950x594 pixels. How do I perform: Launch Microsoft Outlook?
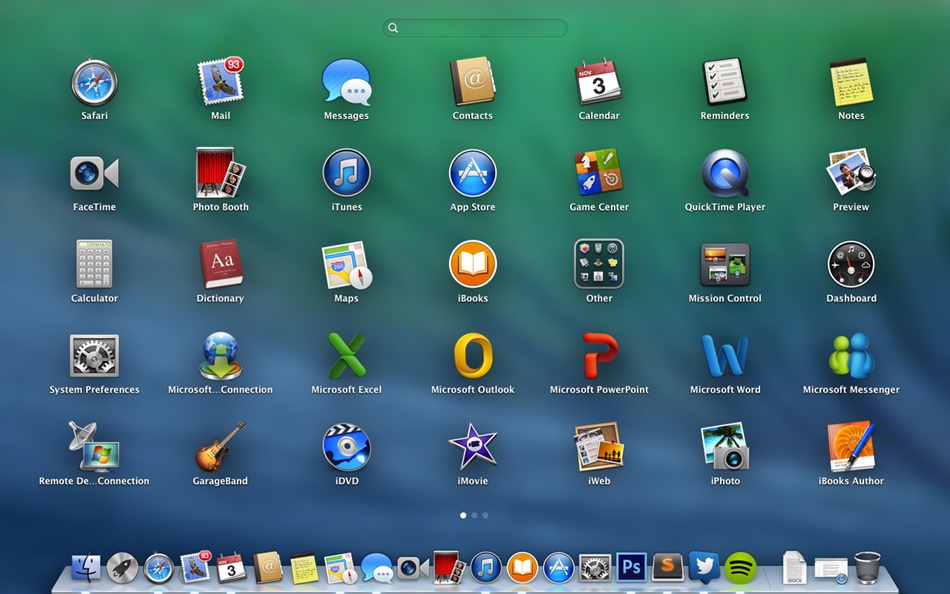[x=473, y=355]
